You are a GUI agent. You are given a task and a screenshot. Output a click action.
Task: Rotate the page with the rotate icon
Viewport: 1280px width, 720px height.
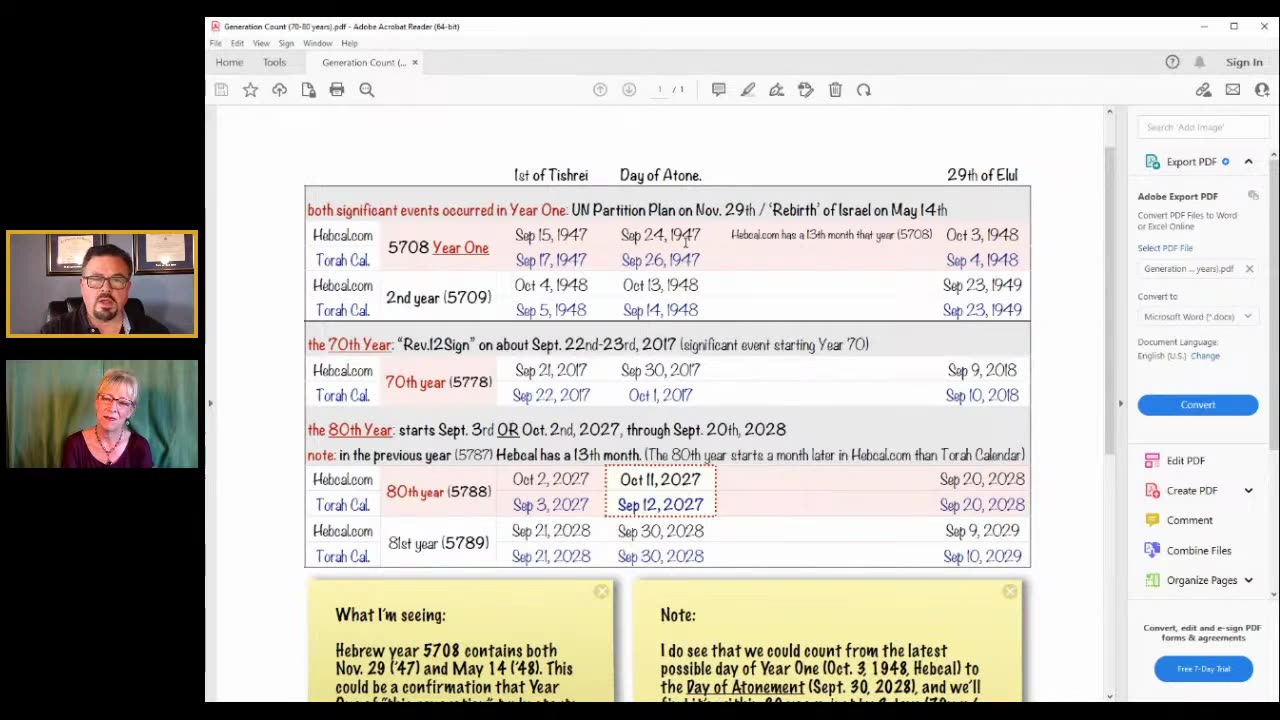(x=864, y=90)
